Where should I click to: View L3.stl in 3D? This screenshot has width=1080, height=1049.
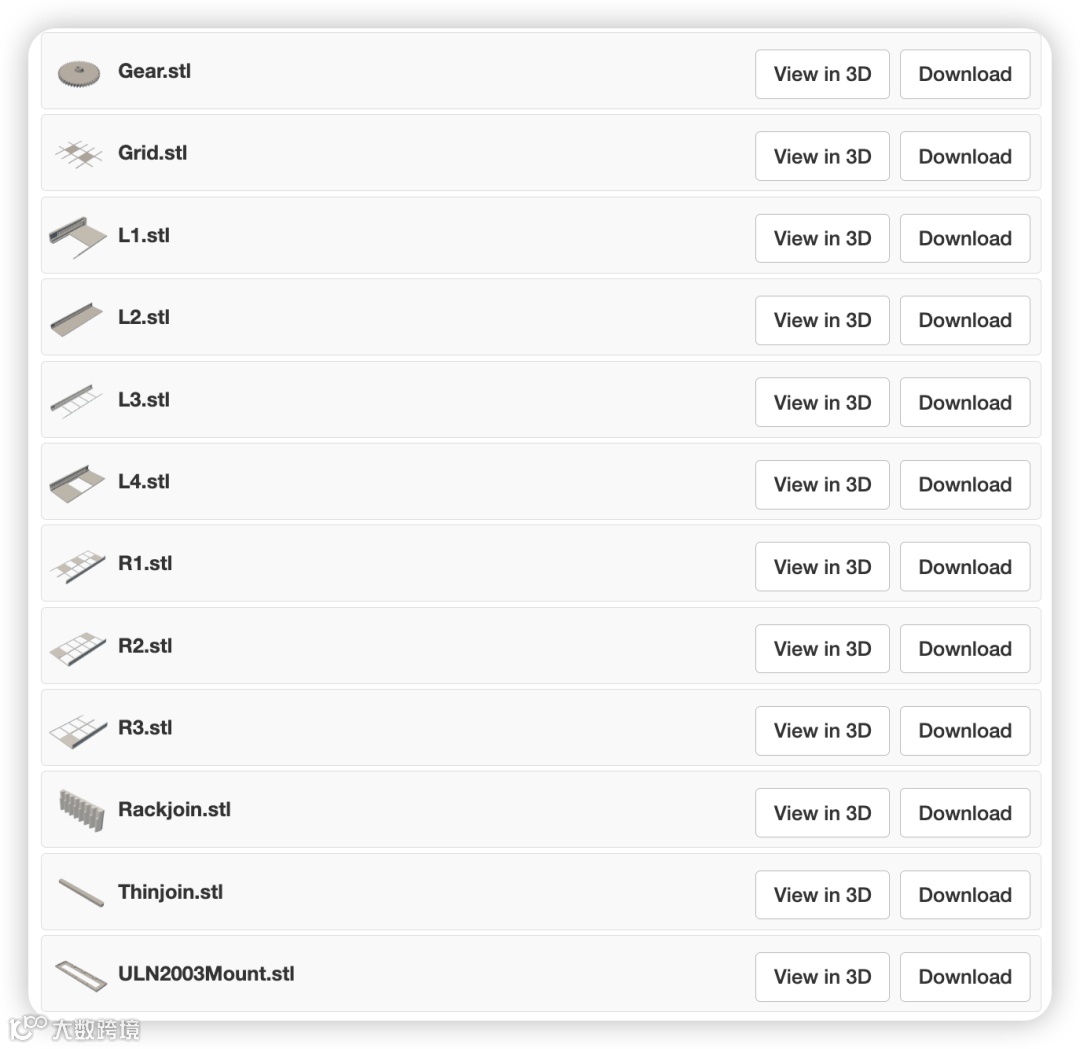click(x=822, y=402)
